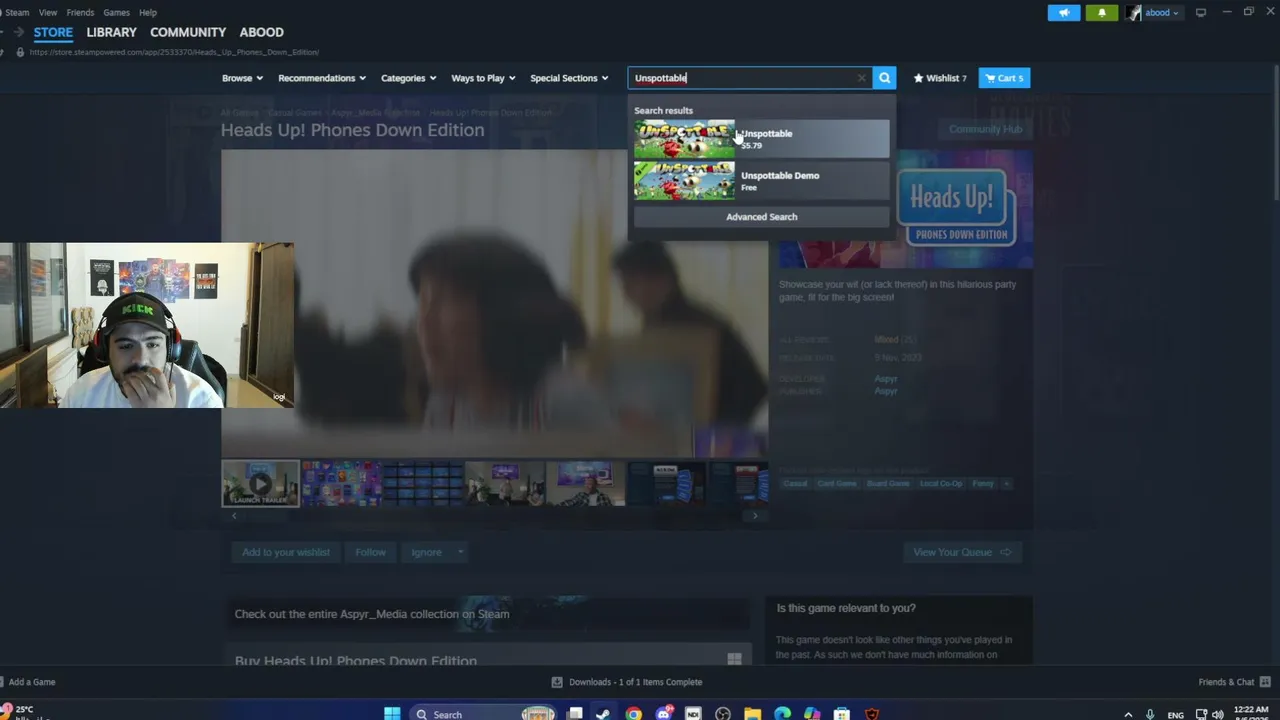Click Advanced Search in the search results
Image resolution: width=1280 pixels, height=720 pixels.
761,217
